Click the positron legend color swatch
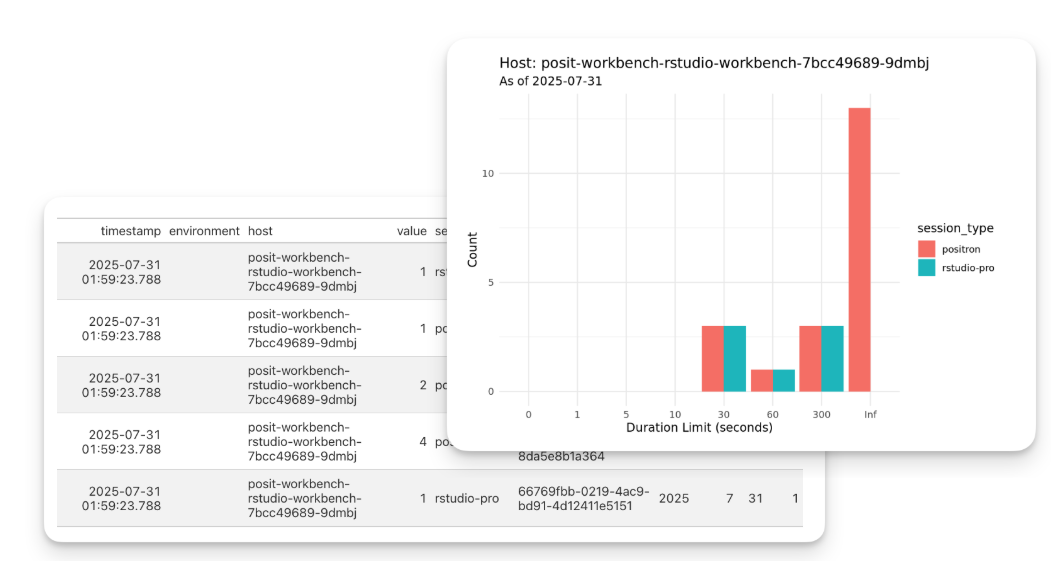 pos(926,249)
